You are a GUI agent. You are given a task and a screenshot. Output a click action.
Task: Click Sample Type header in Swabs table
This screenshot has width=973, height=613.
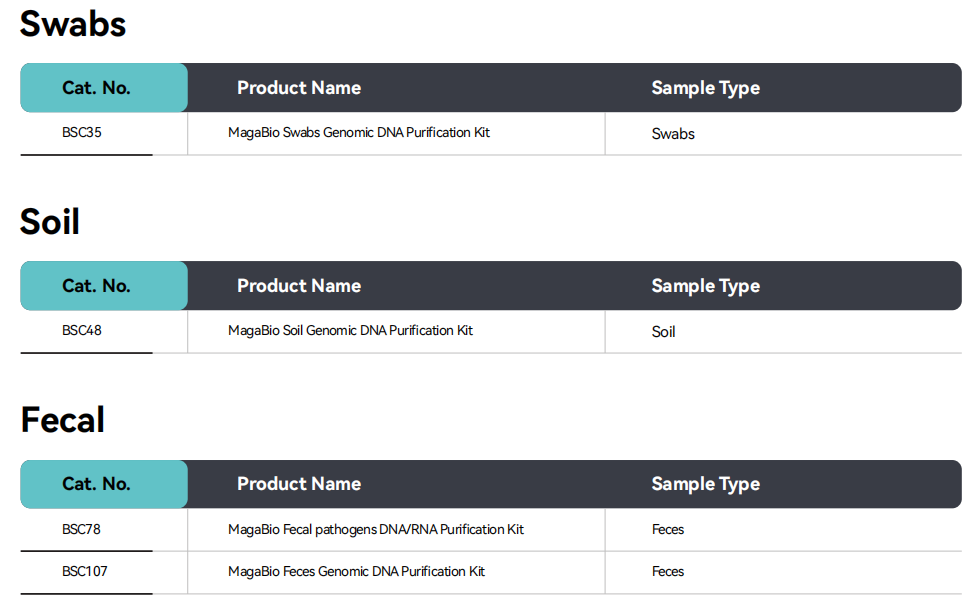pos(705,88)
